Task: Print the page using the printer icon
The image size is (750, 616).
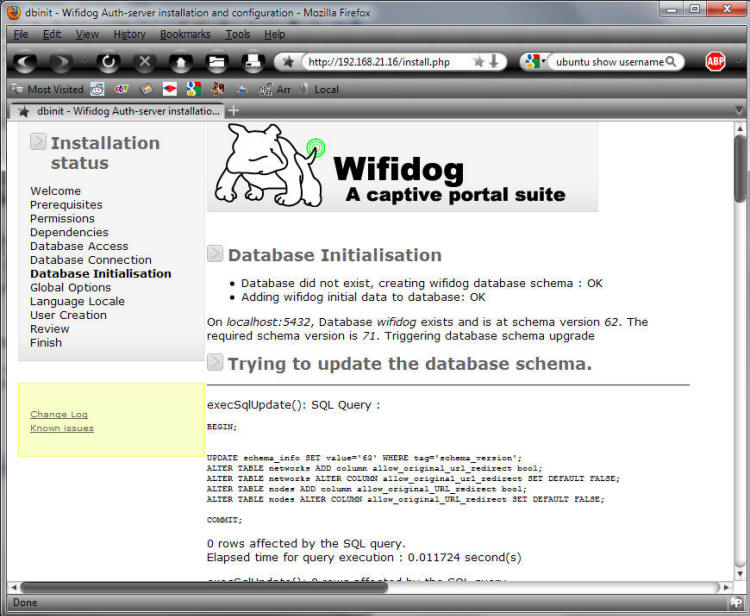Action: (253, 62)
